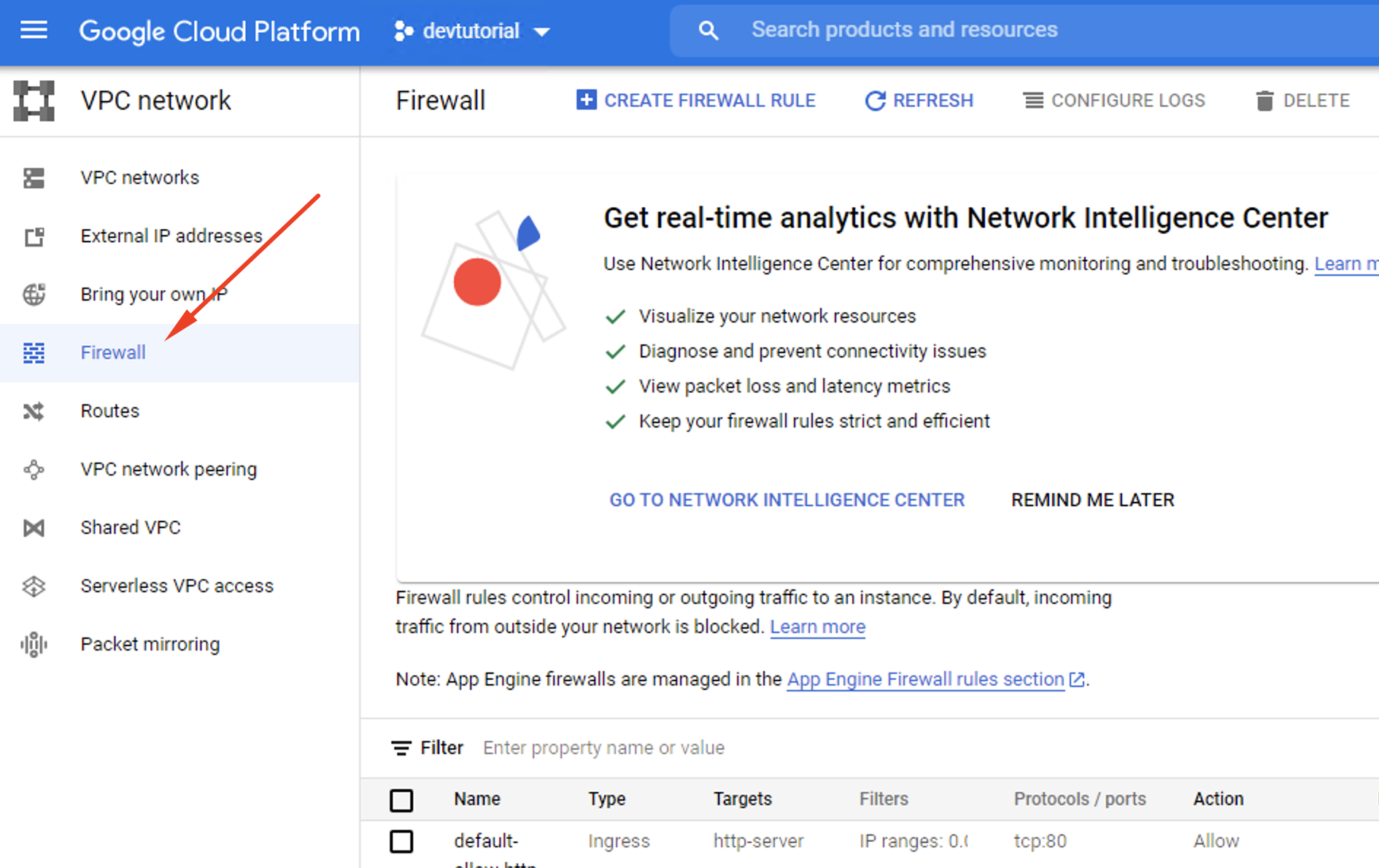Select Shared VPC in the sidebar
1379x868 pixels.
tap(131, 527)
